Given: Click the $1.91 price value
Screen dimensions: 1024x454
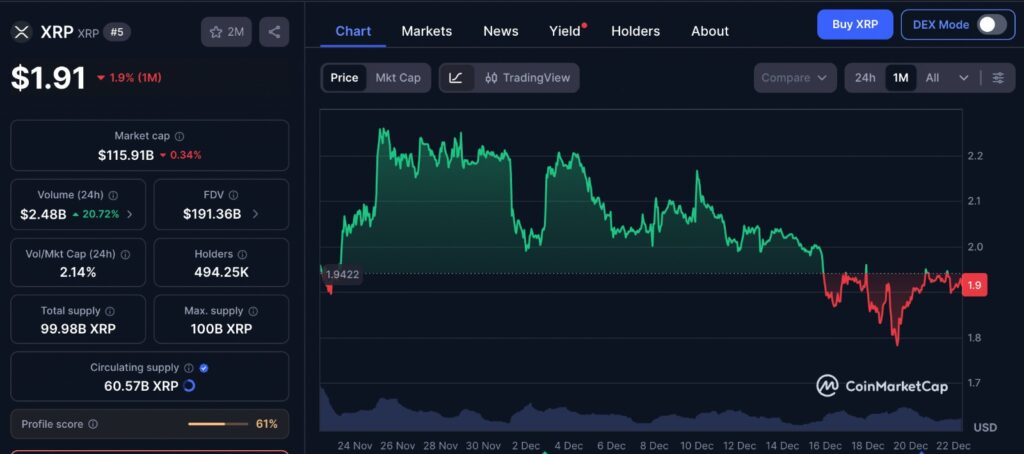Looking at the screenshot, I should point(48,78).
